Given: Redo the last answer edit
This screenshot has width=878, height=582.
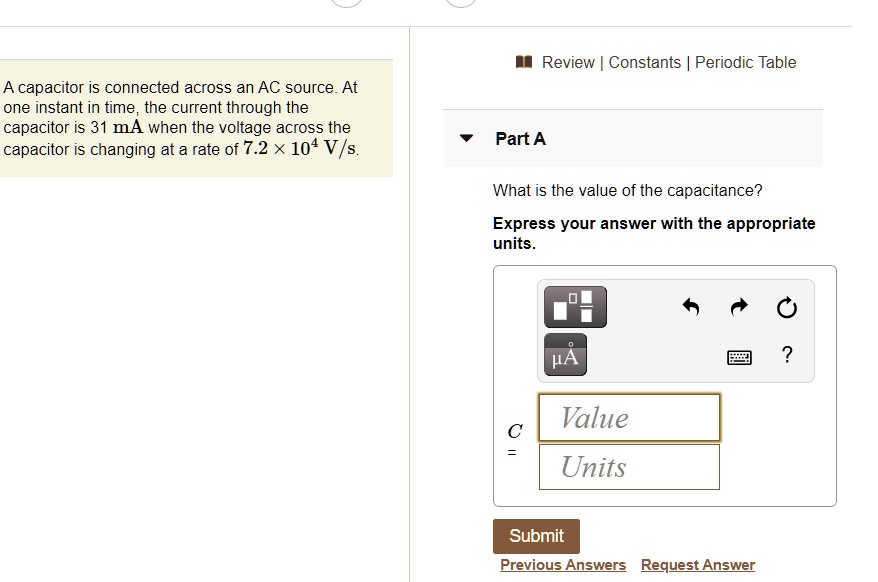Looking at the screenshot, I should (x=738, y=307).
